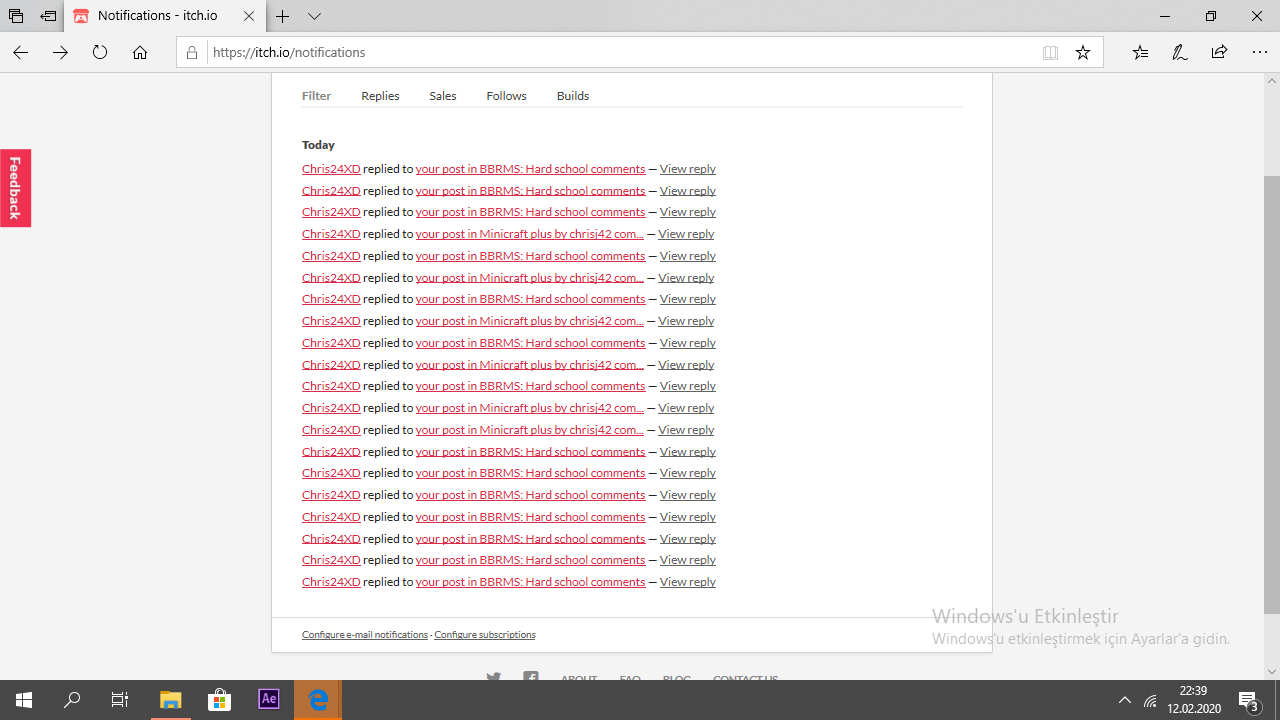Select the Notifications - itch.io tab

(x=165, y=16)
